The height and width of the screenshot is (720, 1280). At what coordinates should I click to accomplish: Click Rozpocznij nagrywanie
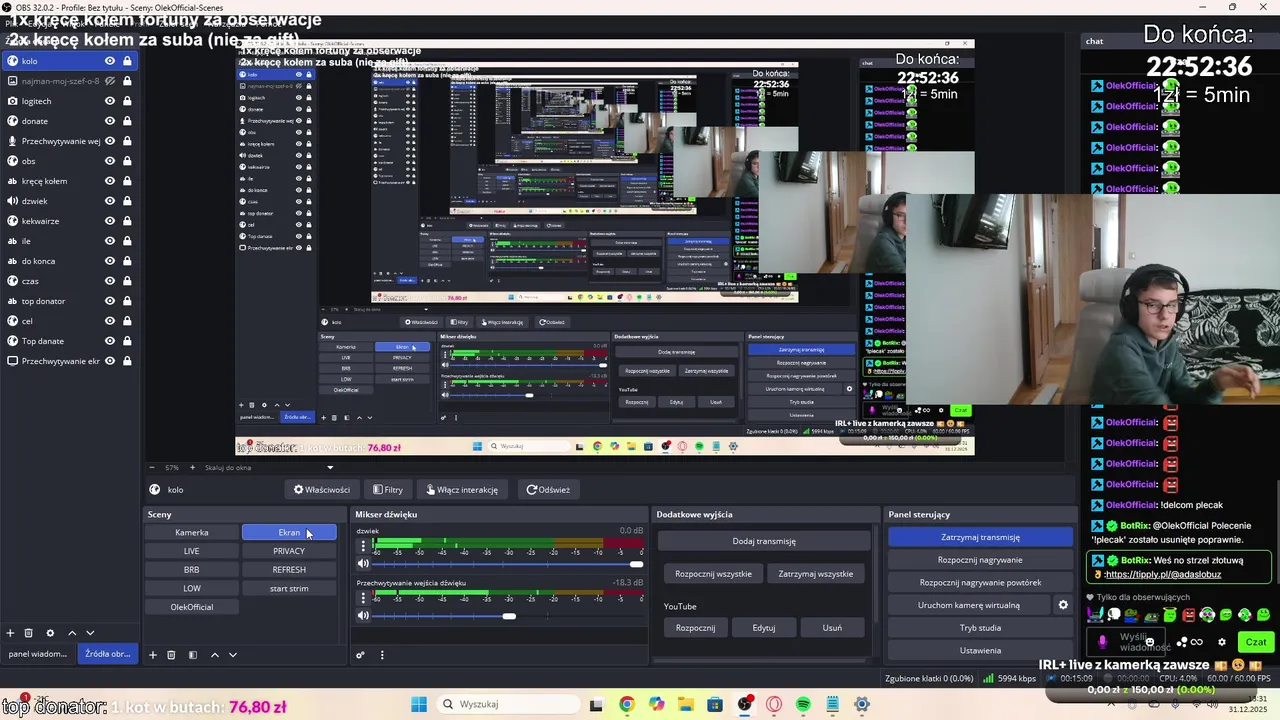[x=980, y=560]
